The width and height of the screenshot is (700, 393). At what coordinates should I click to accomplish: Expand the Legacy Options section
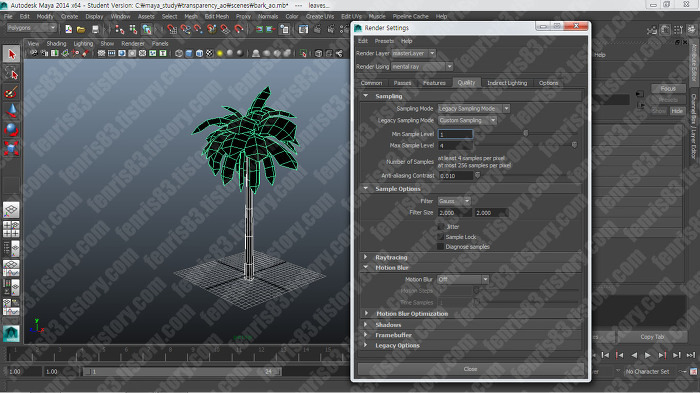tap(366, 345)
